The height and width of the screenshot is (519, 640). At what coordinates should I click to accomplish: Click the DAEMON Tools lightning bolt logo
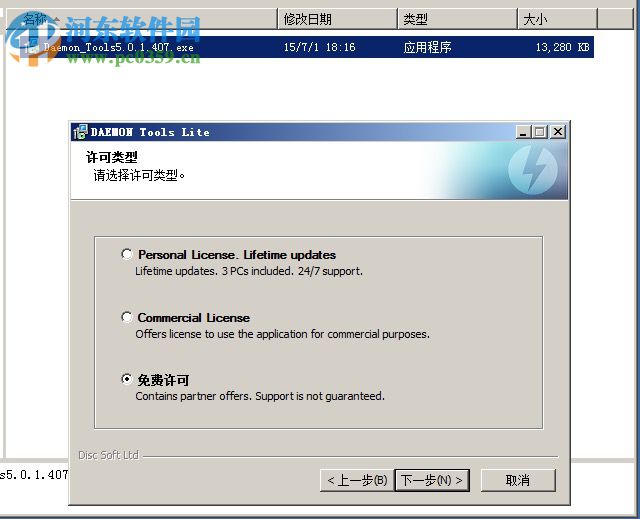coord(533,170)
